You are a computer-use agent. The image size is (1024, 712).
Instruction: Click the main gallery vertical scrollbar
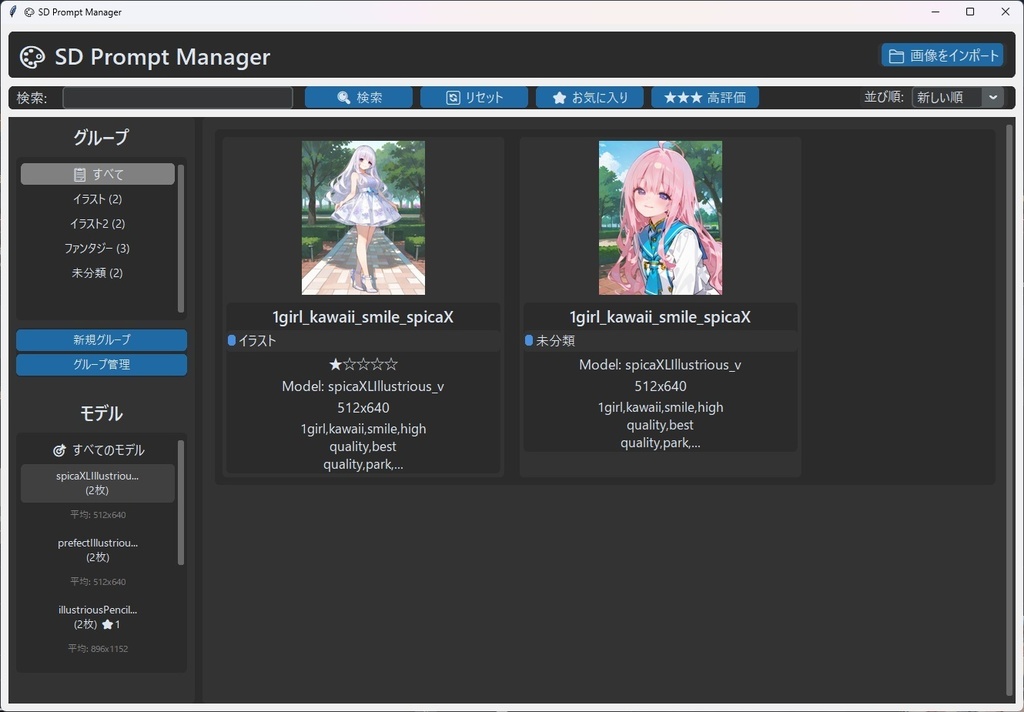click(1010, 410)
